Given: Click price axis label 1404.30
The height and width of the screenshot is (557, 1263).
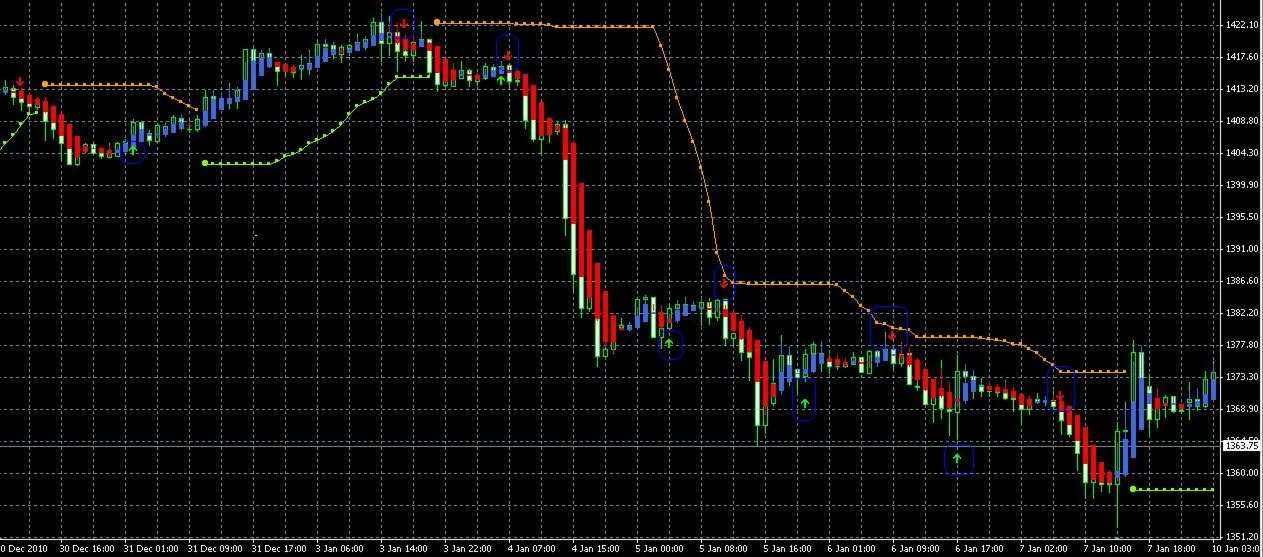Looking at the screenshot, I should 1241,153.
